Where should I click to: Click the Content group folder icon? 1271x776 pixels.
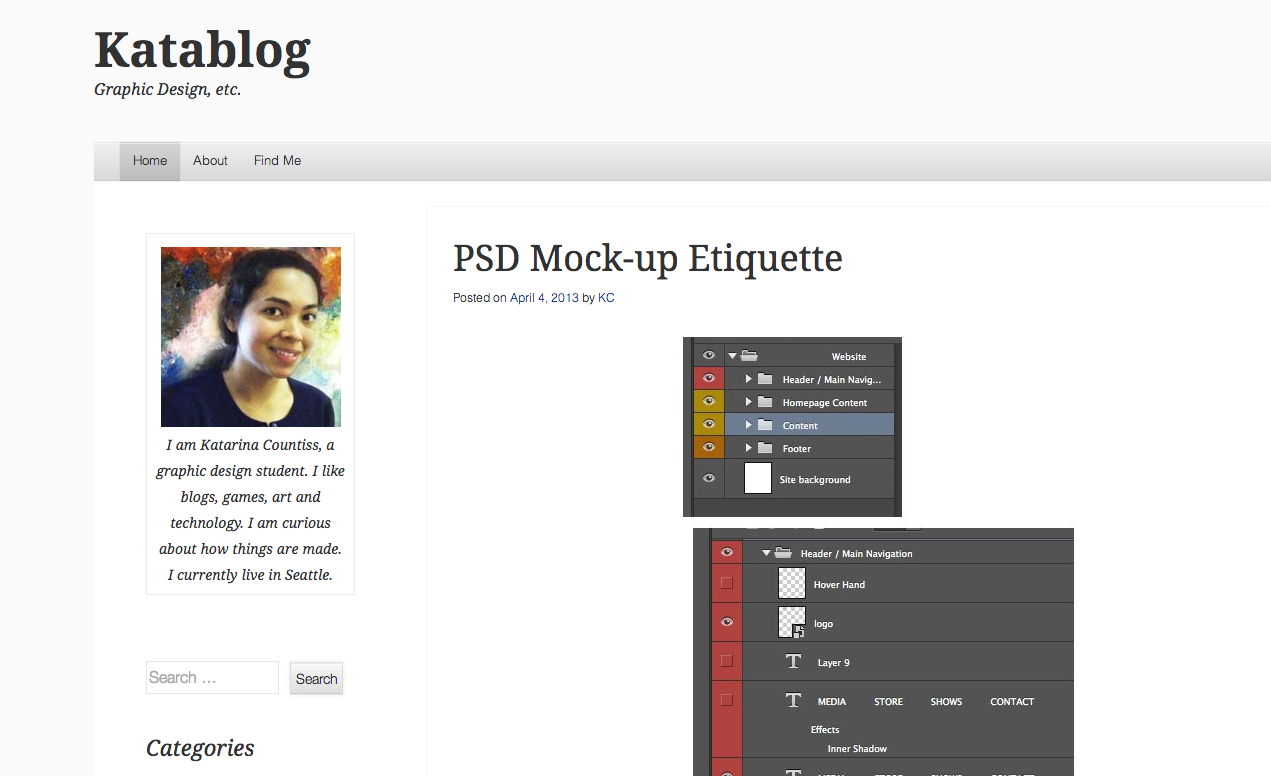[x=765, y=425]
